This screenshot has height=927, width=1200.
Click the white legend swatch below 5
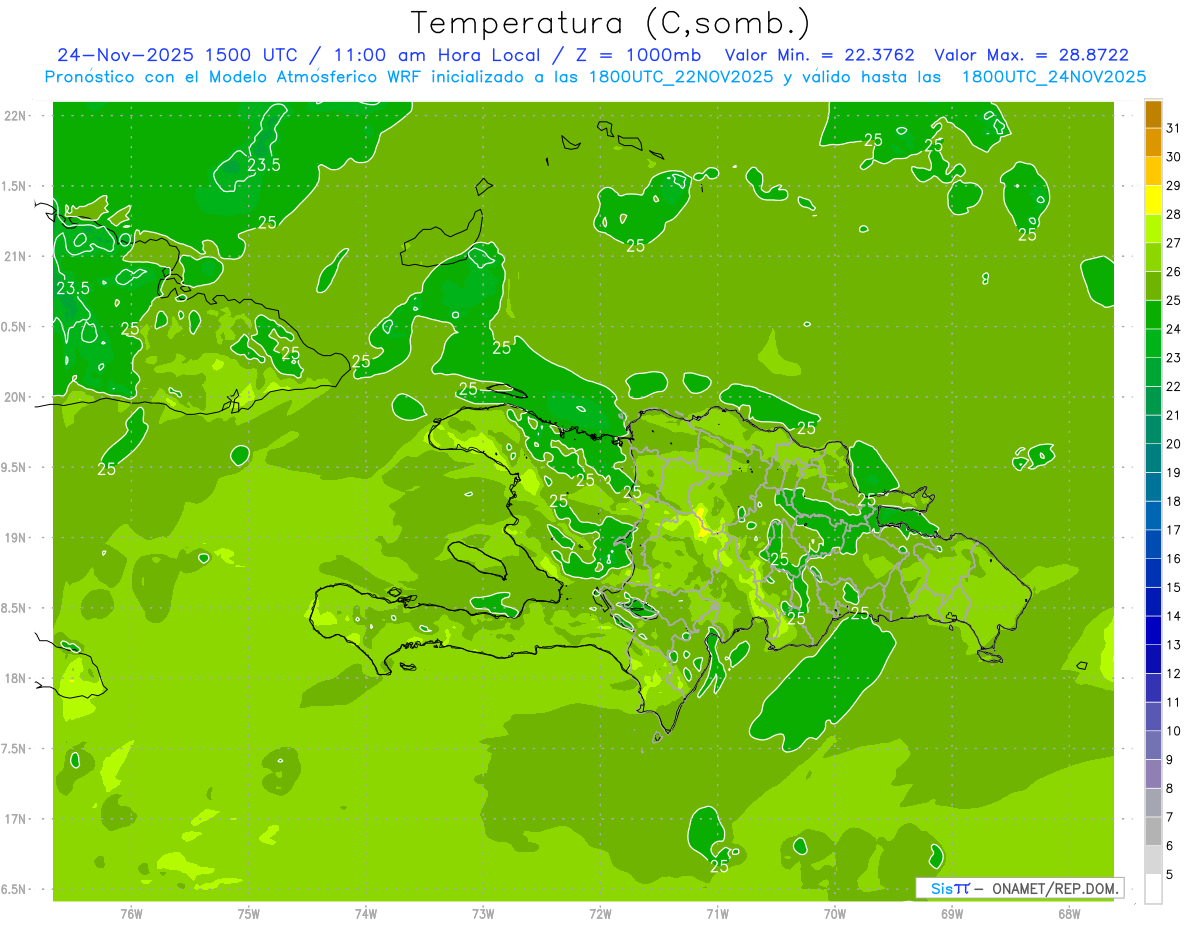pos(1154,889)
